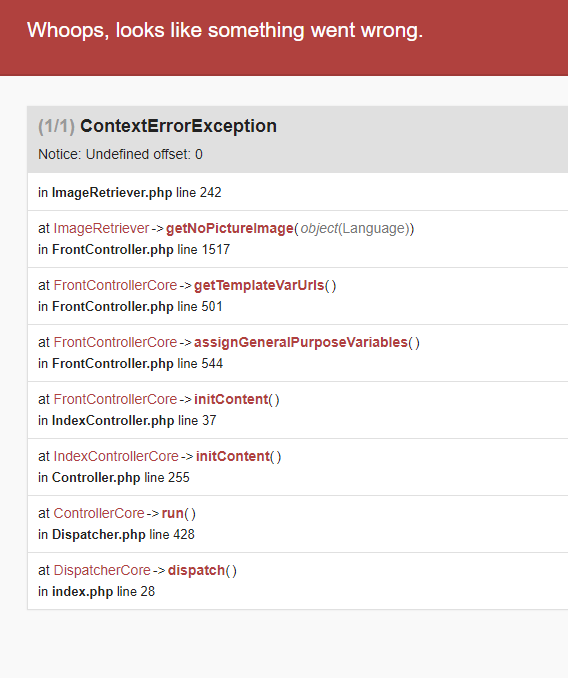Click the FrontController.php line 544 entry
The width and height of the screenshot is (568, 678).
131,364
